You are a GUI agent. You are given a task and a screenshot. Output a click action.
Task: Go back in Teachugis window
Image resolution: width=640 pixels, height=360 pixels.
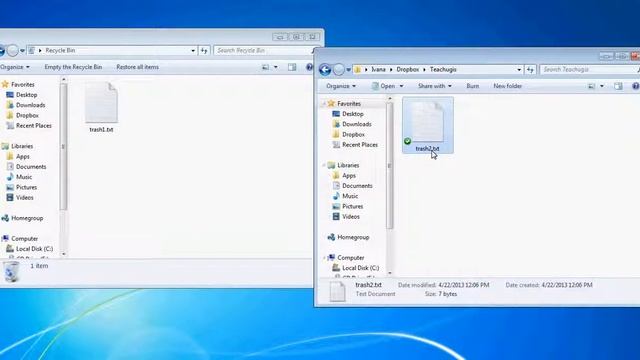pyautogui.click(x=325, y=70)
